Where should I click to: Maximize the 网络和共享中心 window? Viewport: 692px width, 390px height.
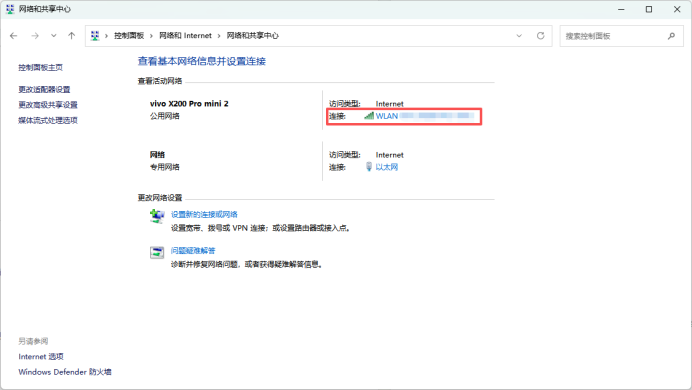649,9
